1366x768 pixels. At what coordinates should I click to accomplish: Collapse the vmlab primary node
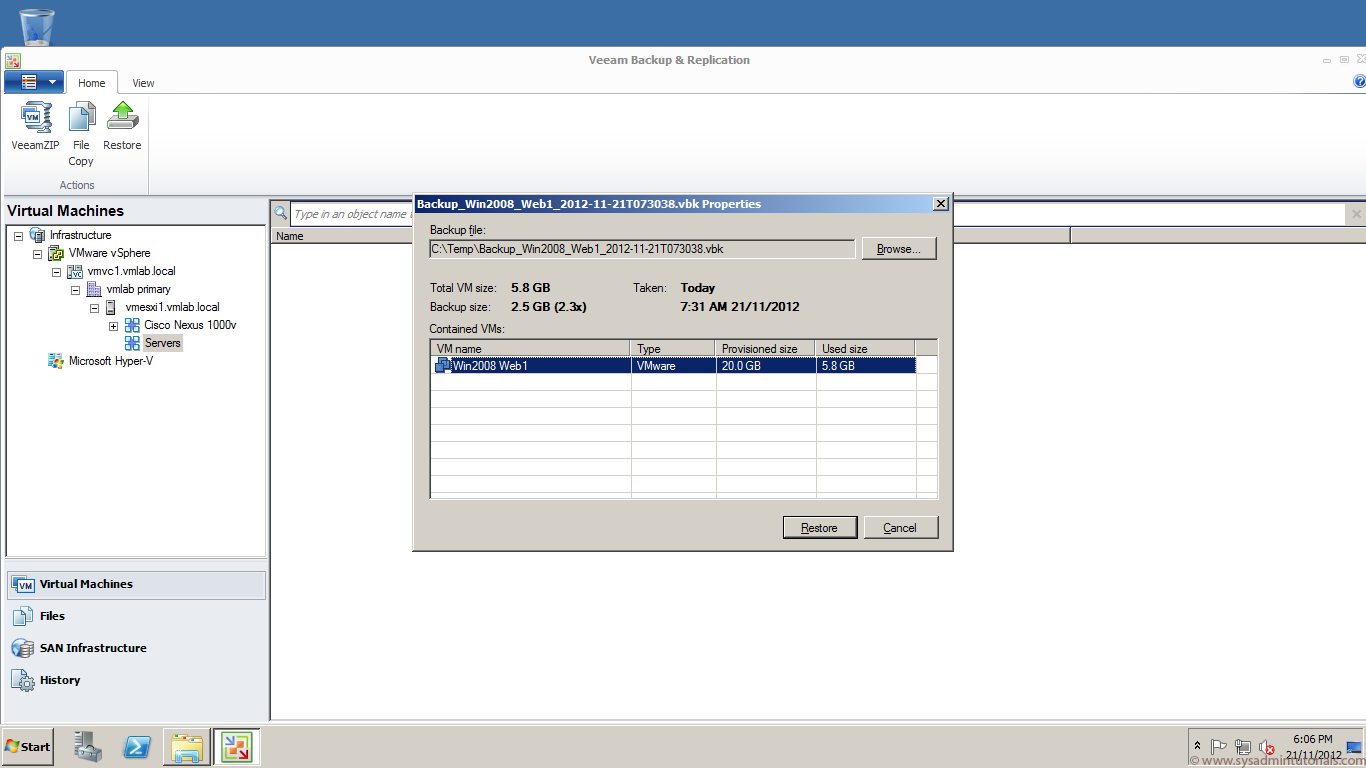point(75,290)
